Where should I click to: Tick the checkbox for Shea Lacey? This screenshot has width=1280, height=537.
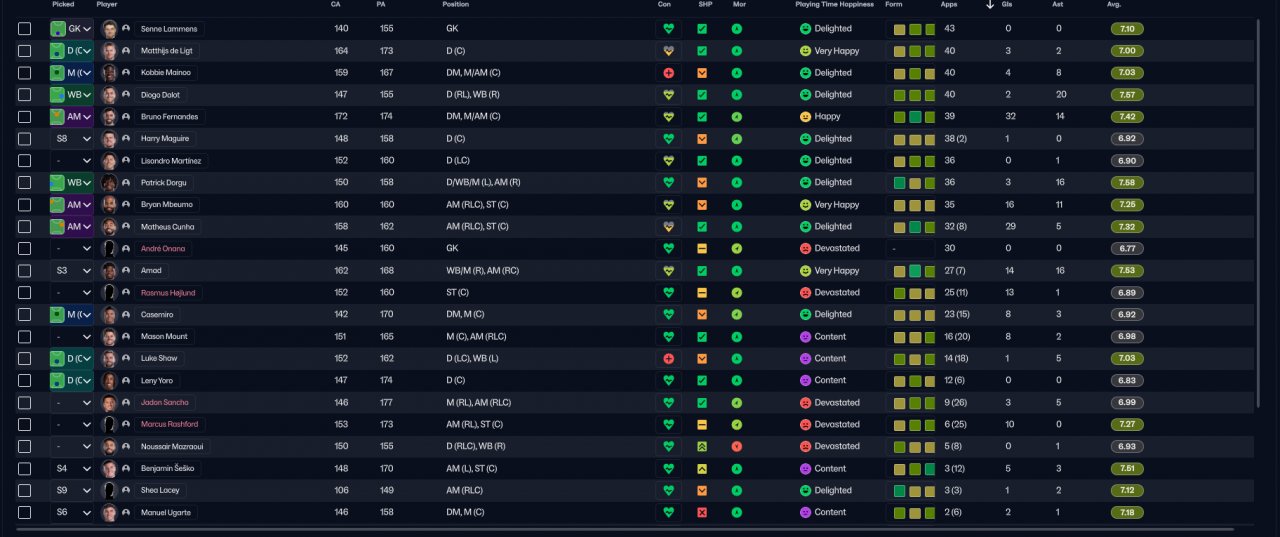click(x=24, y=491)
